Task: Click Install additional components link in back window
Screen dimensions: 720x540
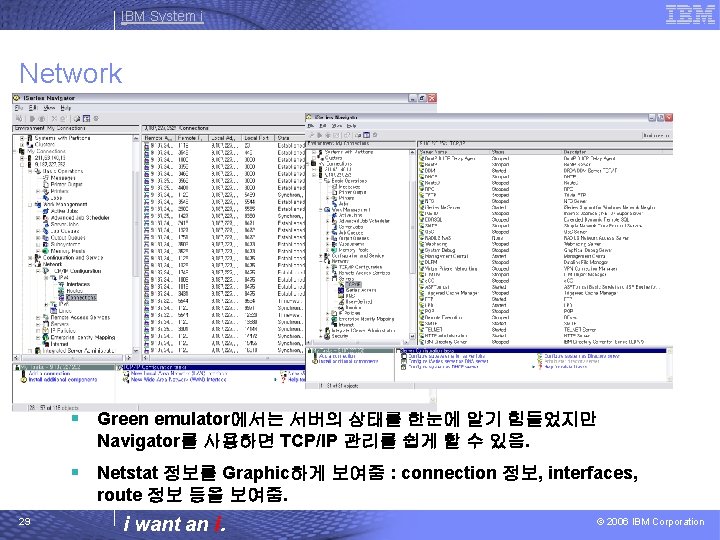Action: [x=62, y=380]
